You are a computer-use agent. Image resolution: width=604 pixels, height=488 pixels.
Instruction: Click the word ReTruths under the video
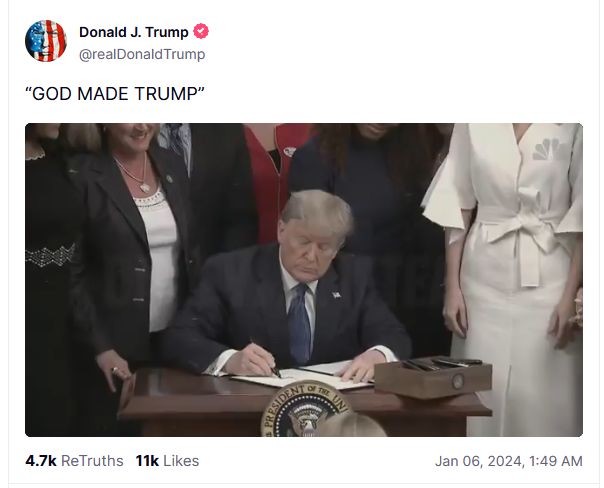pos(92,461)
